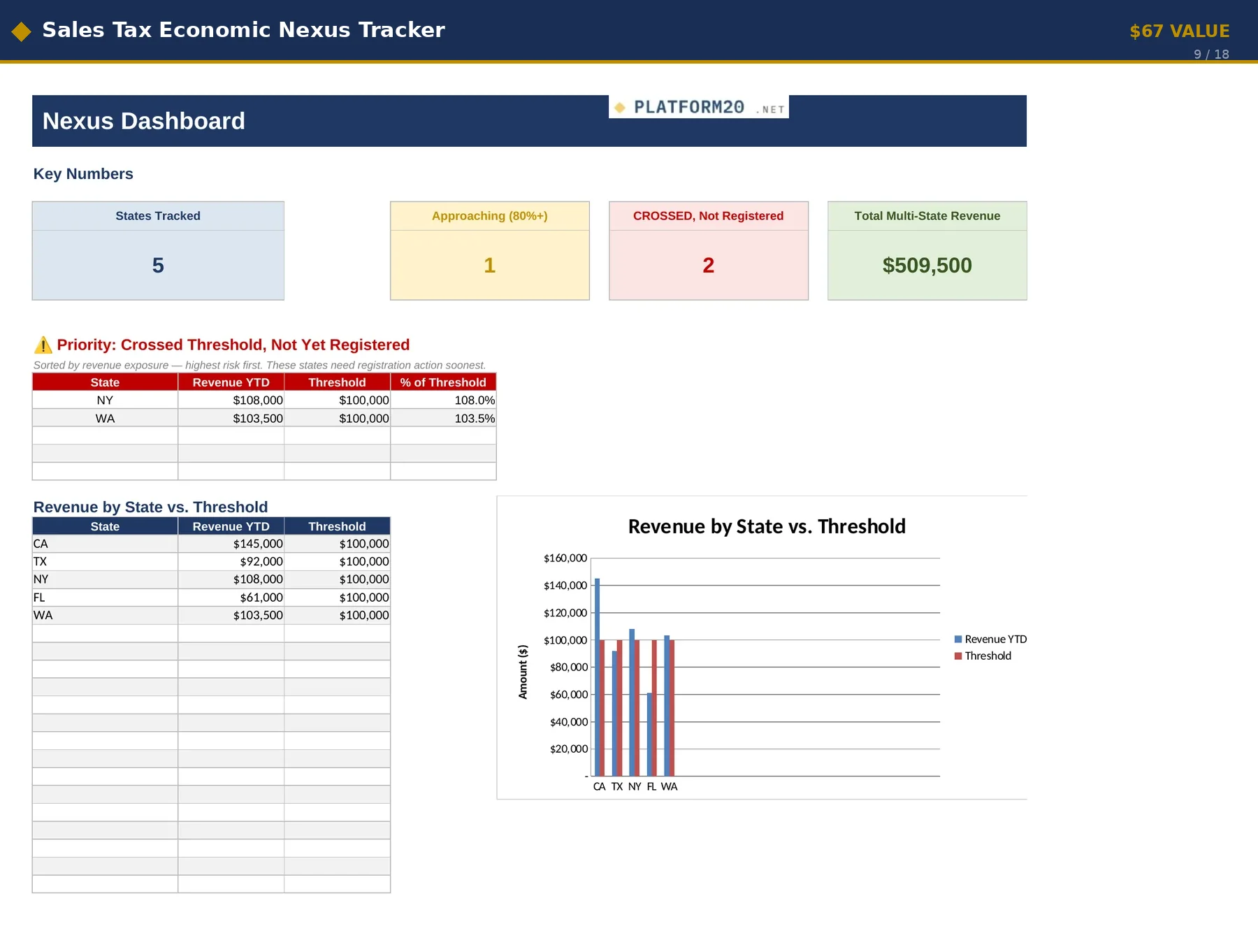Select the WA cell in priority table
1258x952 pixels.
pyautogui.click(x=105, y=419)
